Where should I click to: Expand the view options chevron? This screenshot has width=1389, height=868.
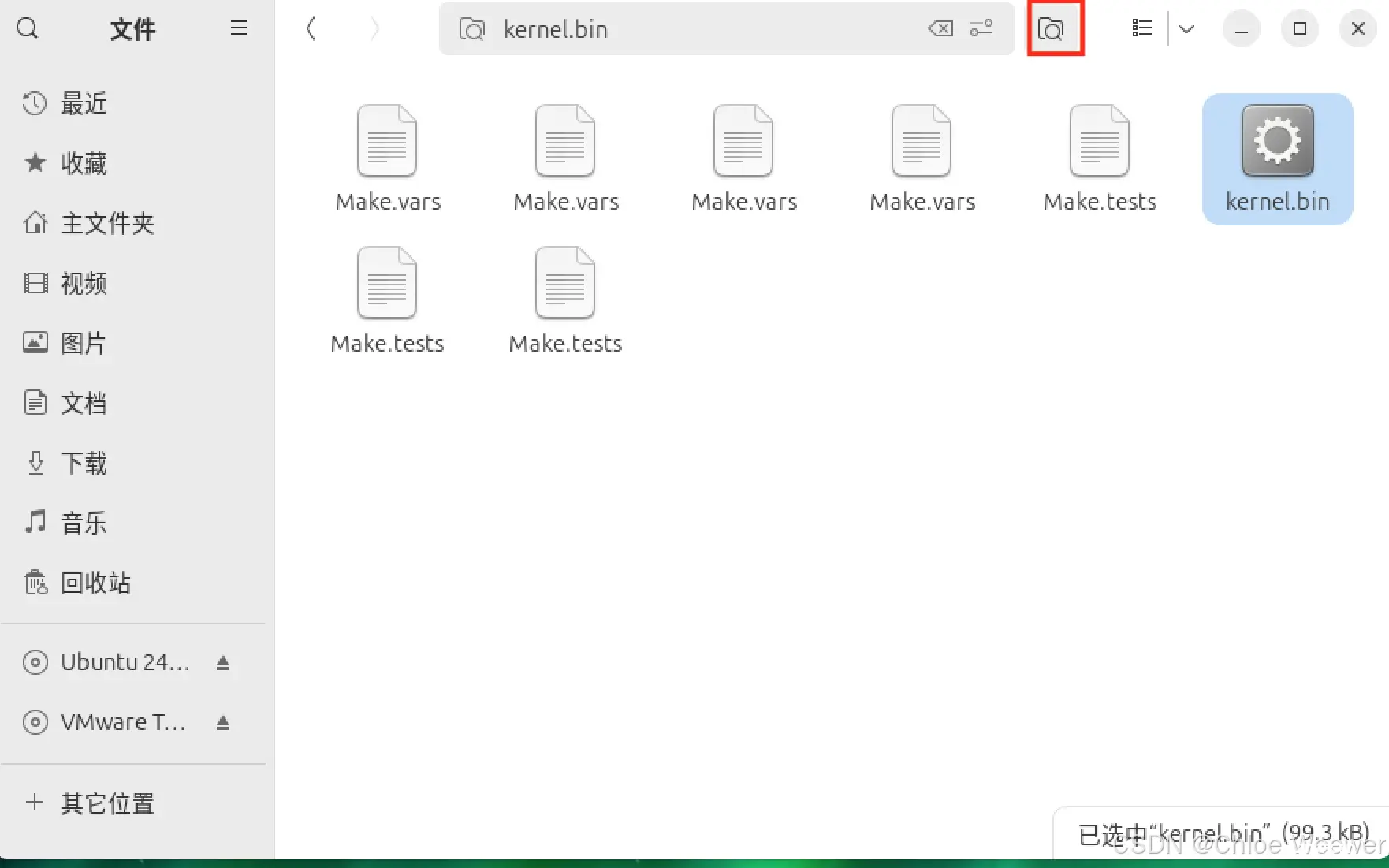tap(1186, 29)
